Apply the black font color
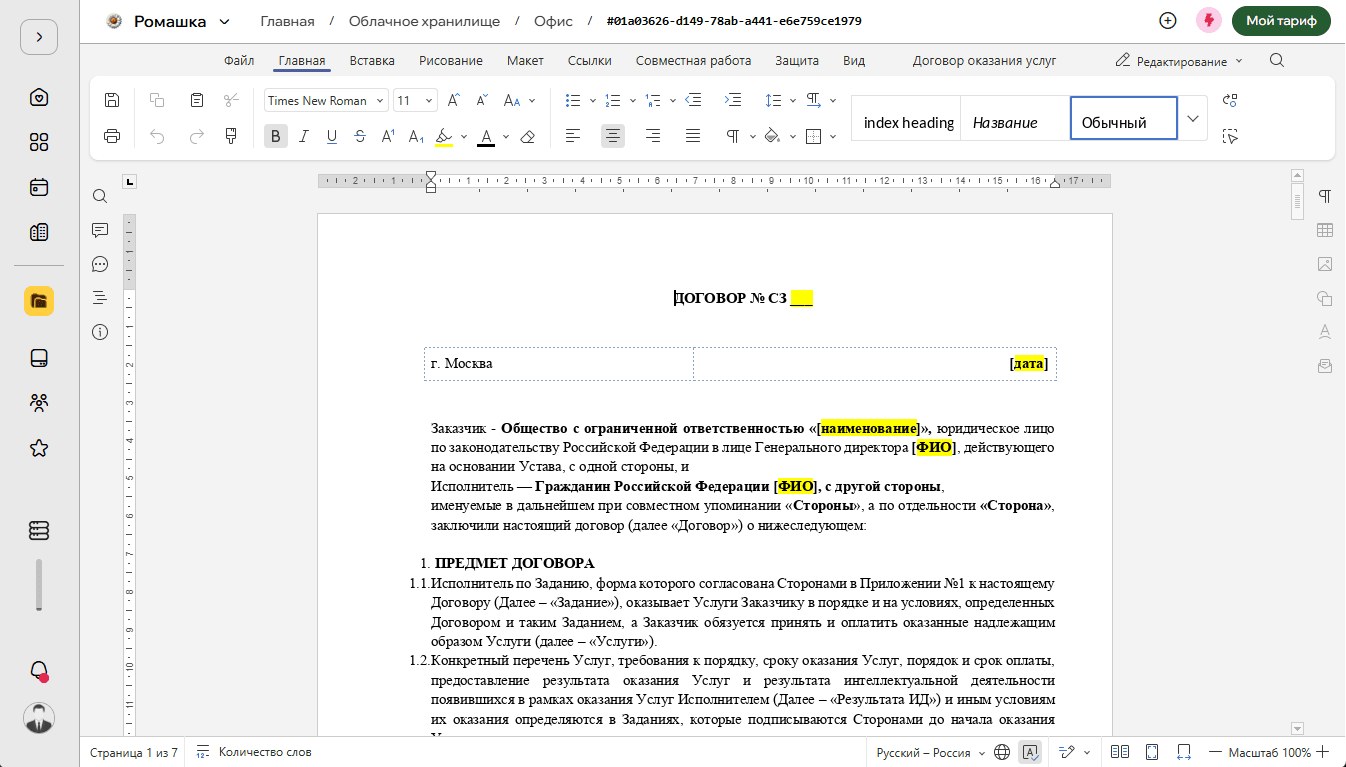The height and width of the screenshot is (767, 1346). 486,137
